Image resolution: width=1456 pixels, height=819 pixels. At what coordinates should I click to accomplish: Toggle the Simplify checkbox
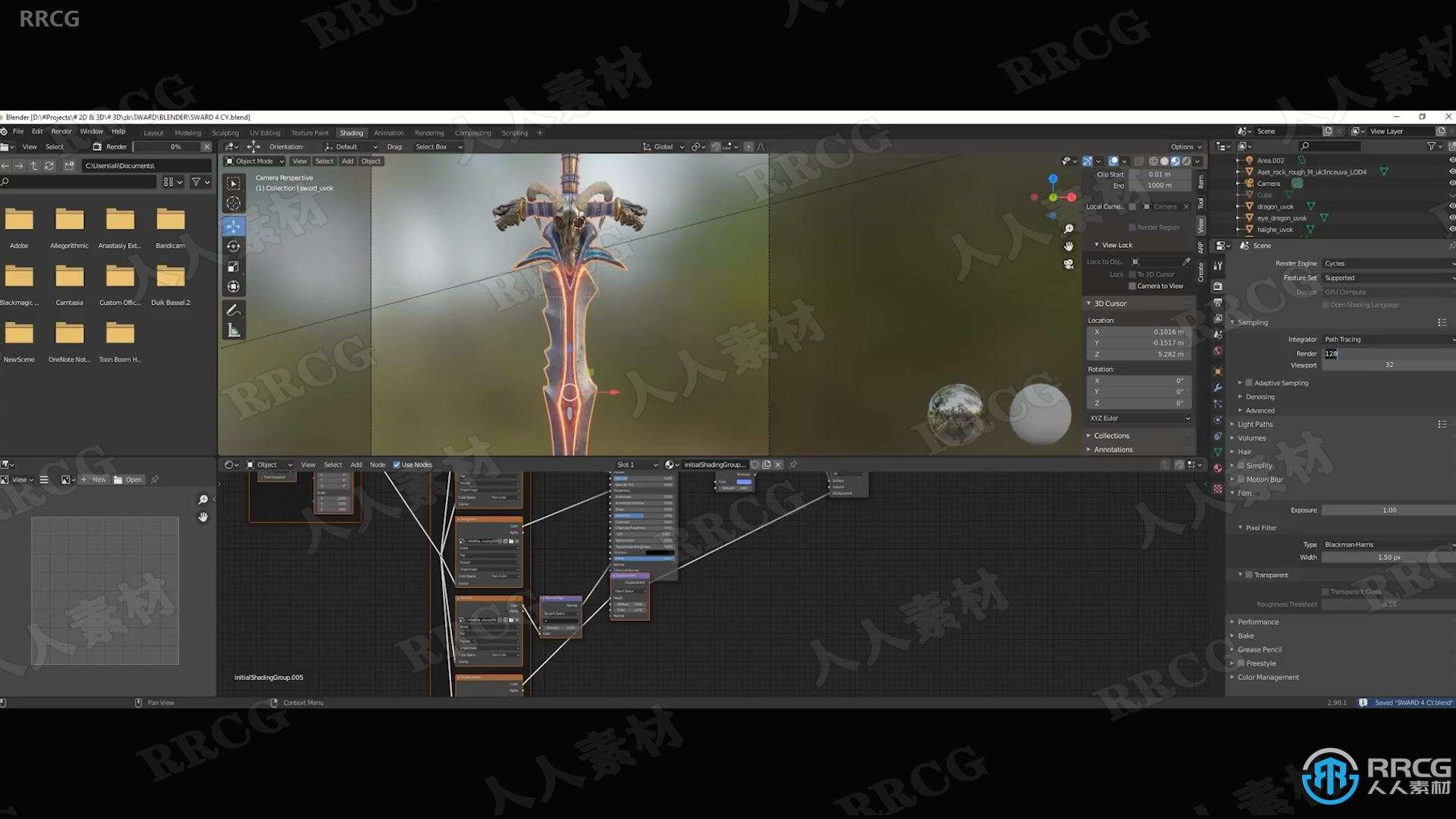point(1241,466)
